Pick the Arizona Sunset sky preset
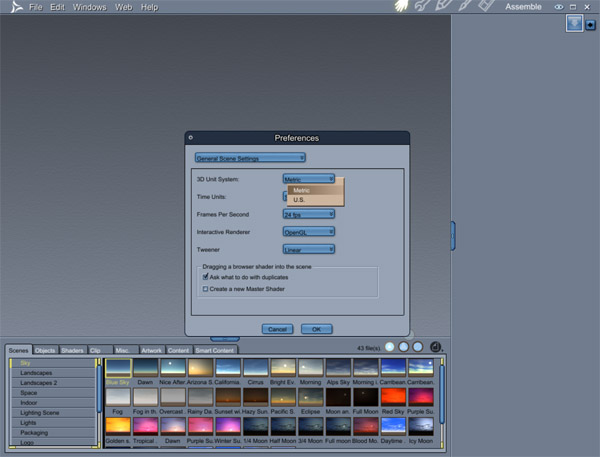The width and height of the screenshot is (600, 457). point(201,368)
